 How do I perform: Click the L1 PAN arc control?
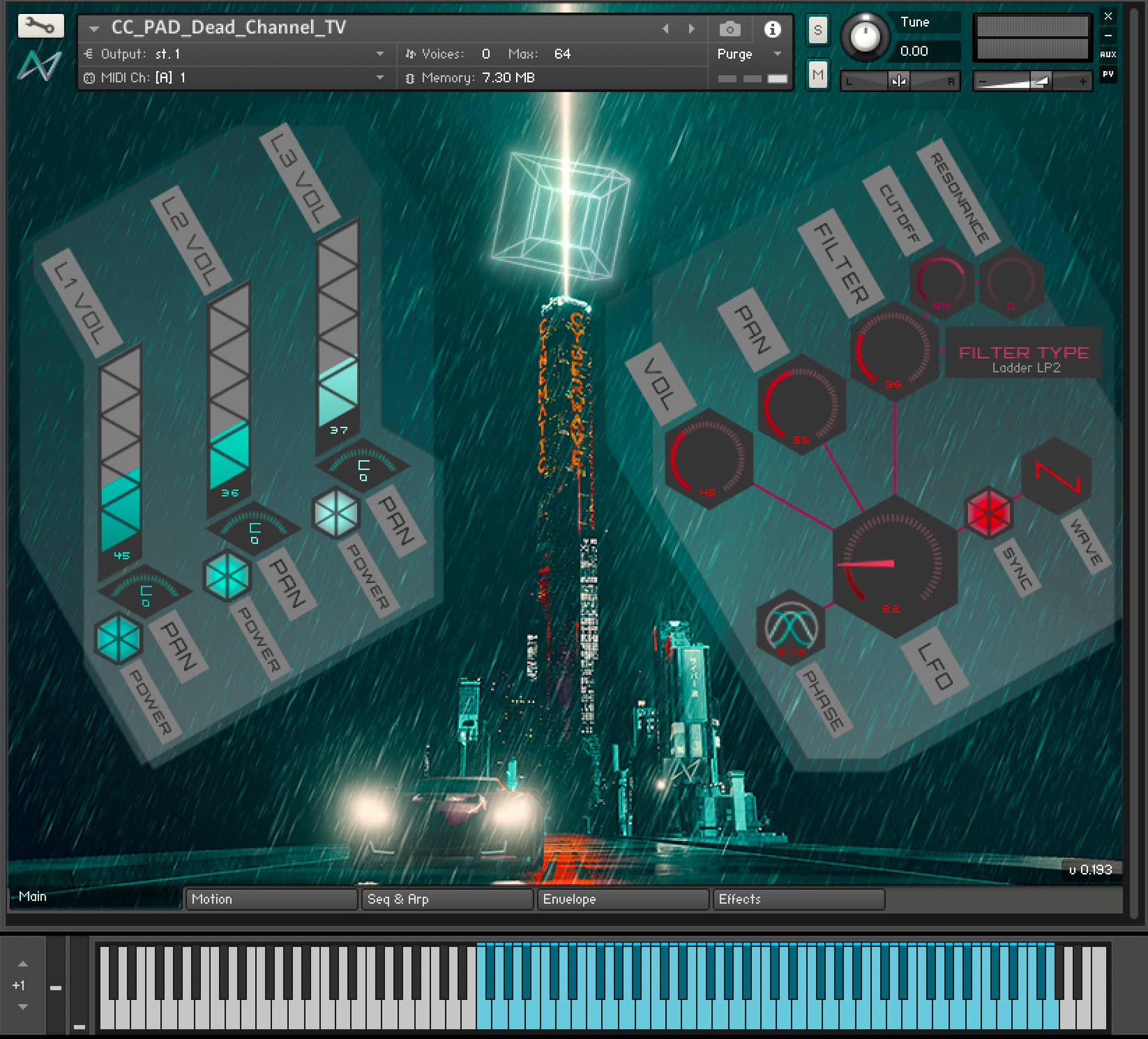pyautogui.click(x=146, y=590)
